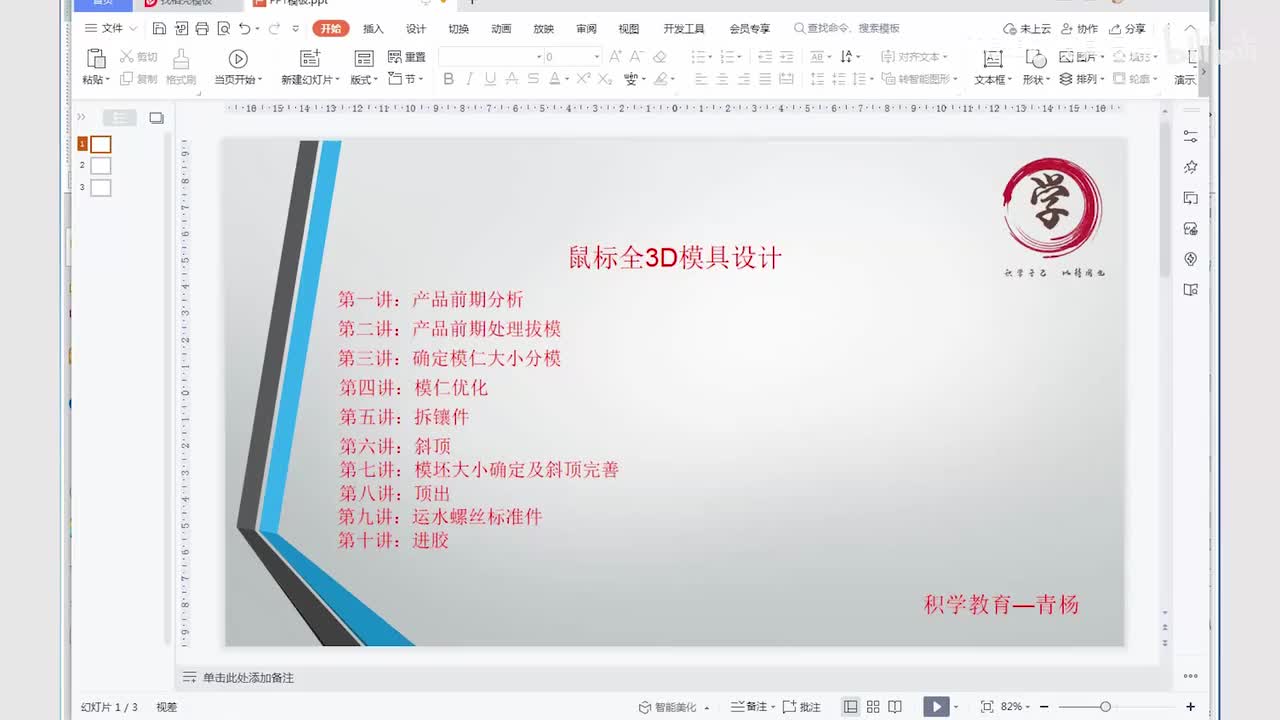Expand the Arrange (排列) dropdown
This screenshot has width=1280, height=720.
(1082, 79)
